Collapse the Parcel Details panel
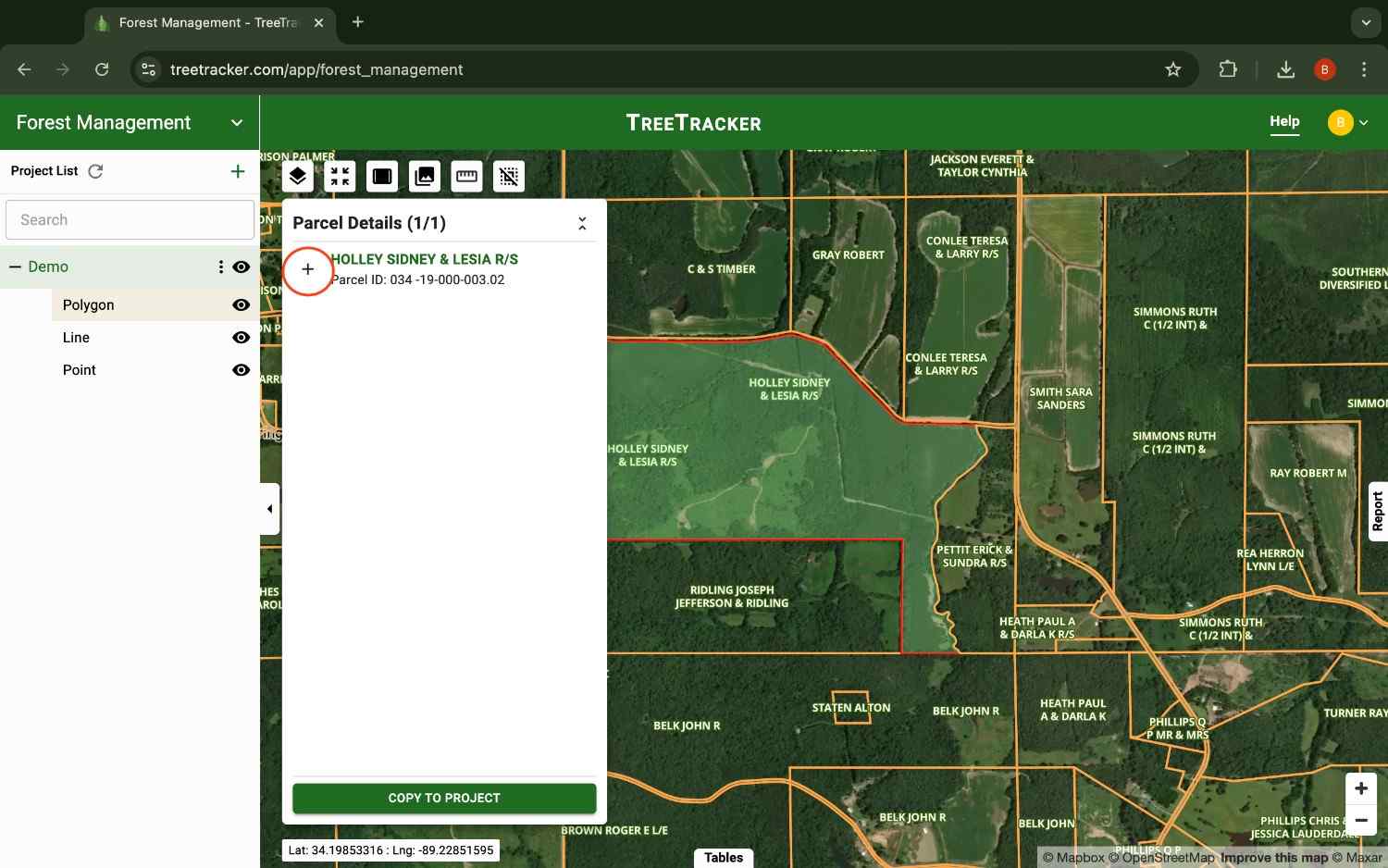Viewport: 1388px width, 868px height. pyautogui.click(x=582, y=222)
